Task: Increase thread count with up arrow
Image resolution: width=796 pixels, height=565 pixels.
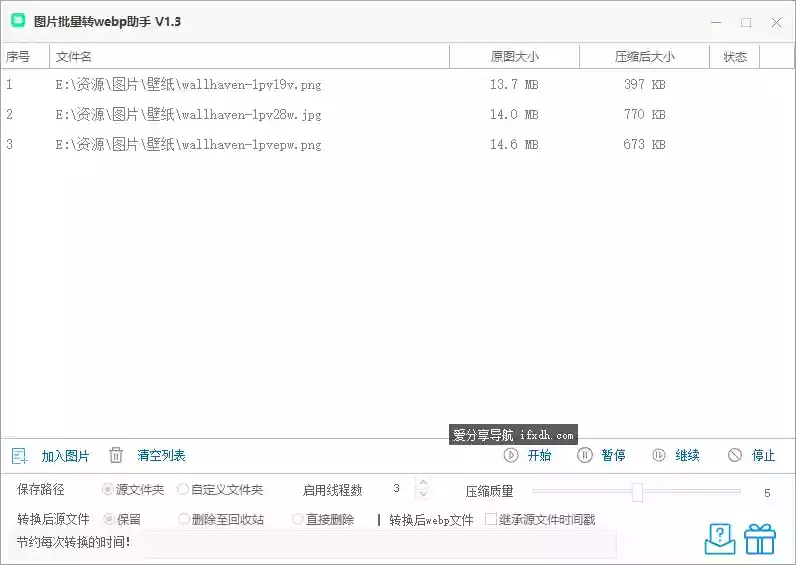Action: [x=423, y=482]
